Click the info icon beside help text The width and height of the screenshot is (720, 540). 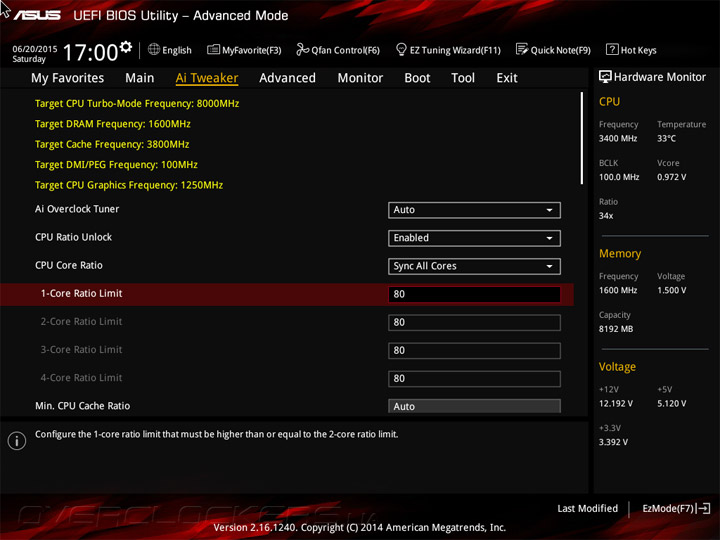click(17, 441)
